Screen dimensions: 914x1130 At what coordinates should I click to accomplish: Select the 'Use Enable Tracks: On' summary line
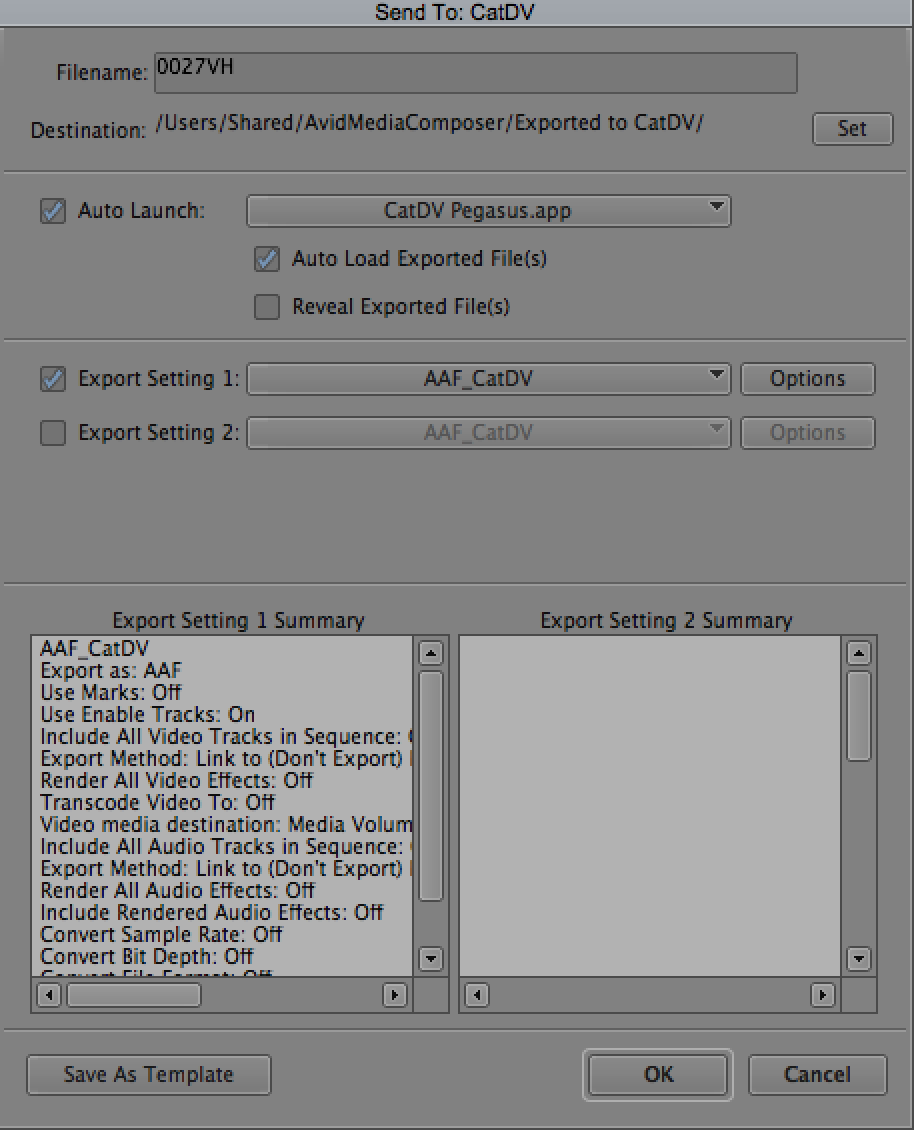(x=148, y=715)
